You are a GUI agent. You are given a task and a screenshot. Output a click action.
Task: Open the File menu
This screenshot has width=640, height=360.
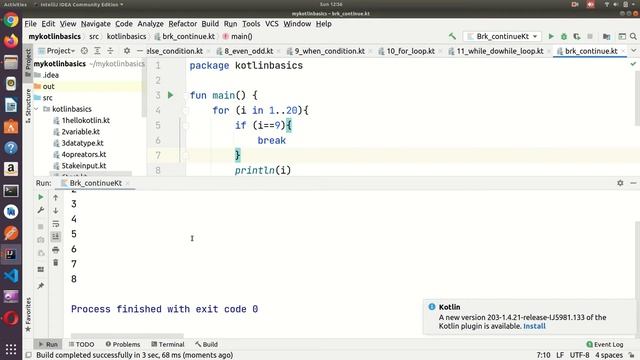[x=30, y=24]
